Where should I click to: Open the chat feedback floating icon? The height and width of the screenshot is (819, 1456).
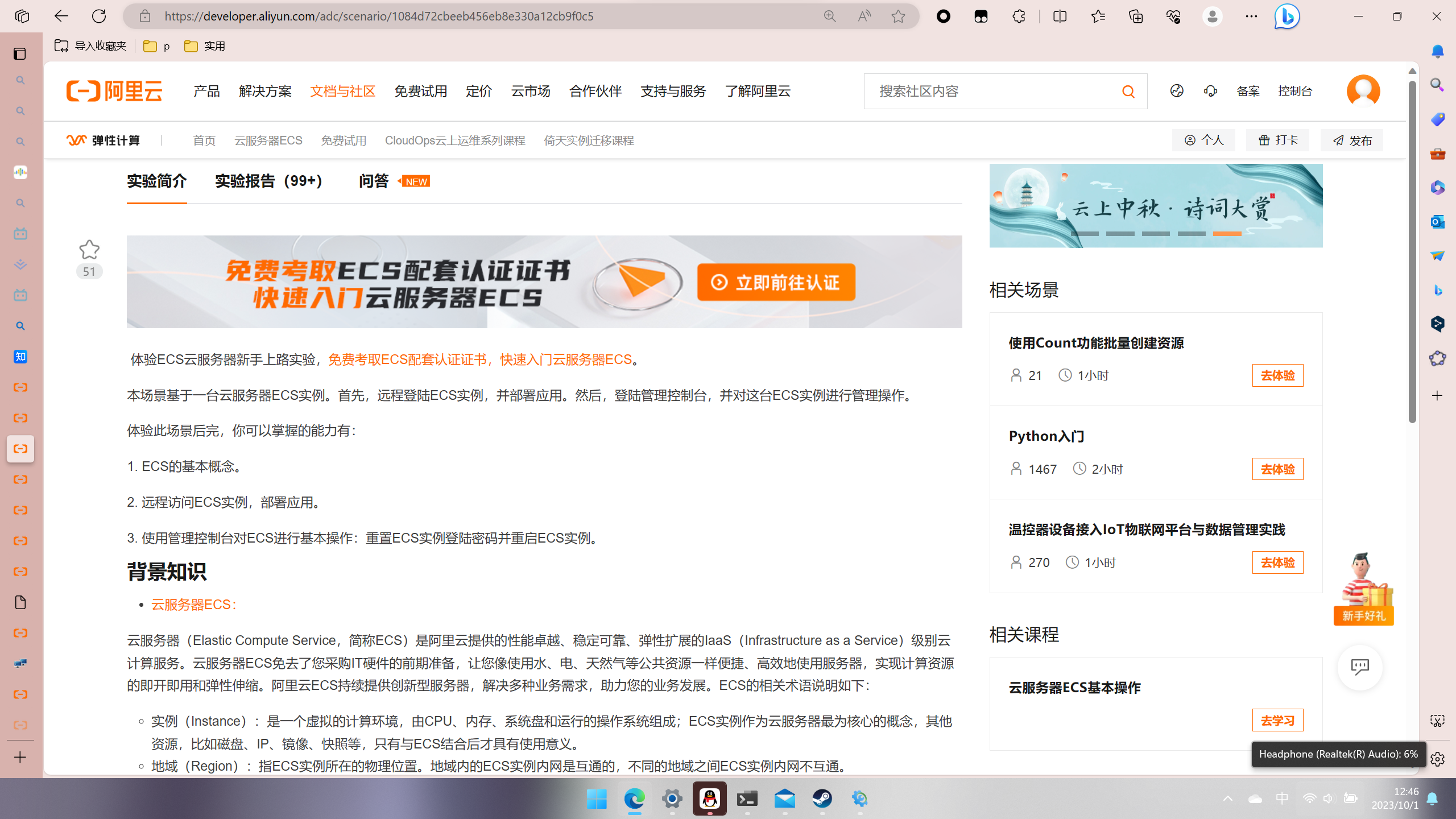(x=1360, y=667)
